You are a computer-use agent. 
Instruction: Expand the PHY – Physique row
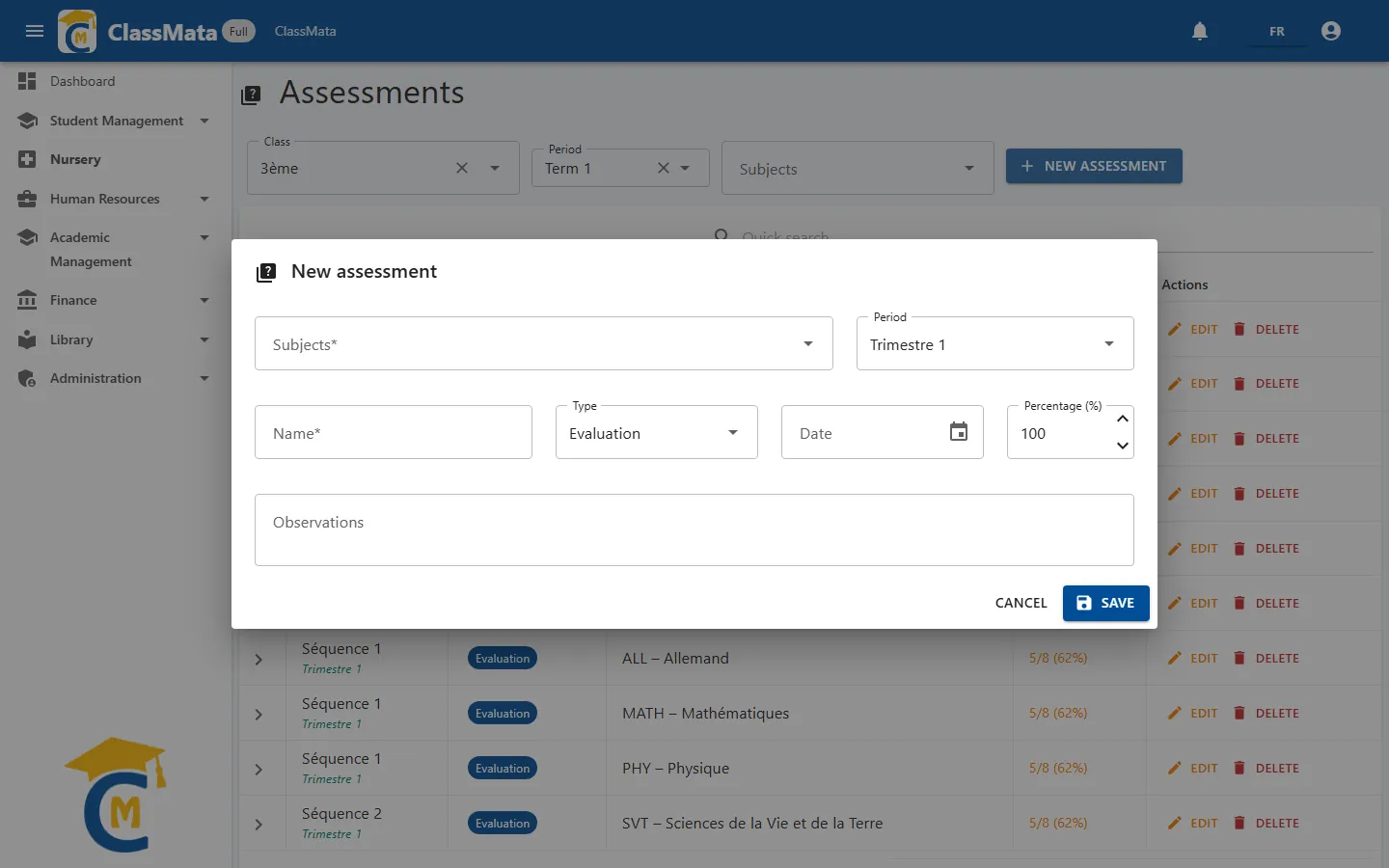(259, 769)
